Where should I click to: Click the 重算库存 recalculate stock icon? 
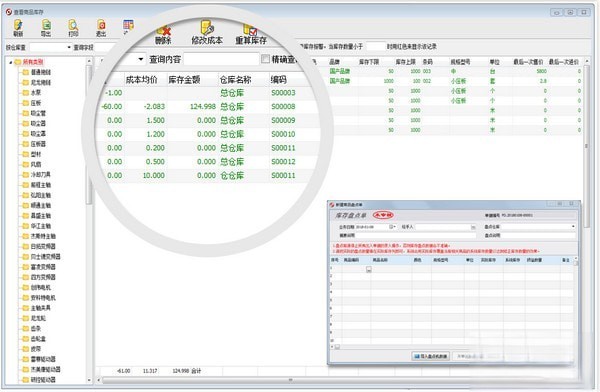(x=251, y=29)
